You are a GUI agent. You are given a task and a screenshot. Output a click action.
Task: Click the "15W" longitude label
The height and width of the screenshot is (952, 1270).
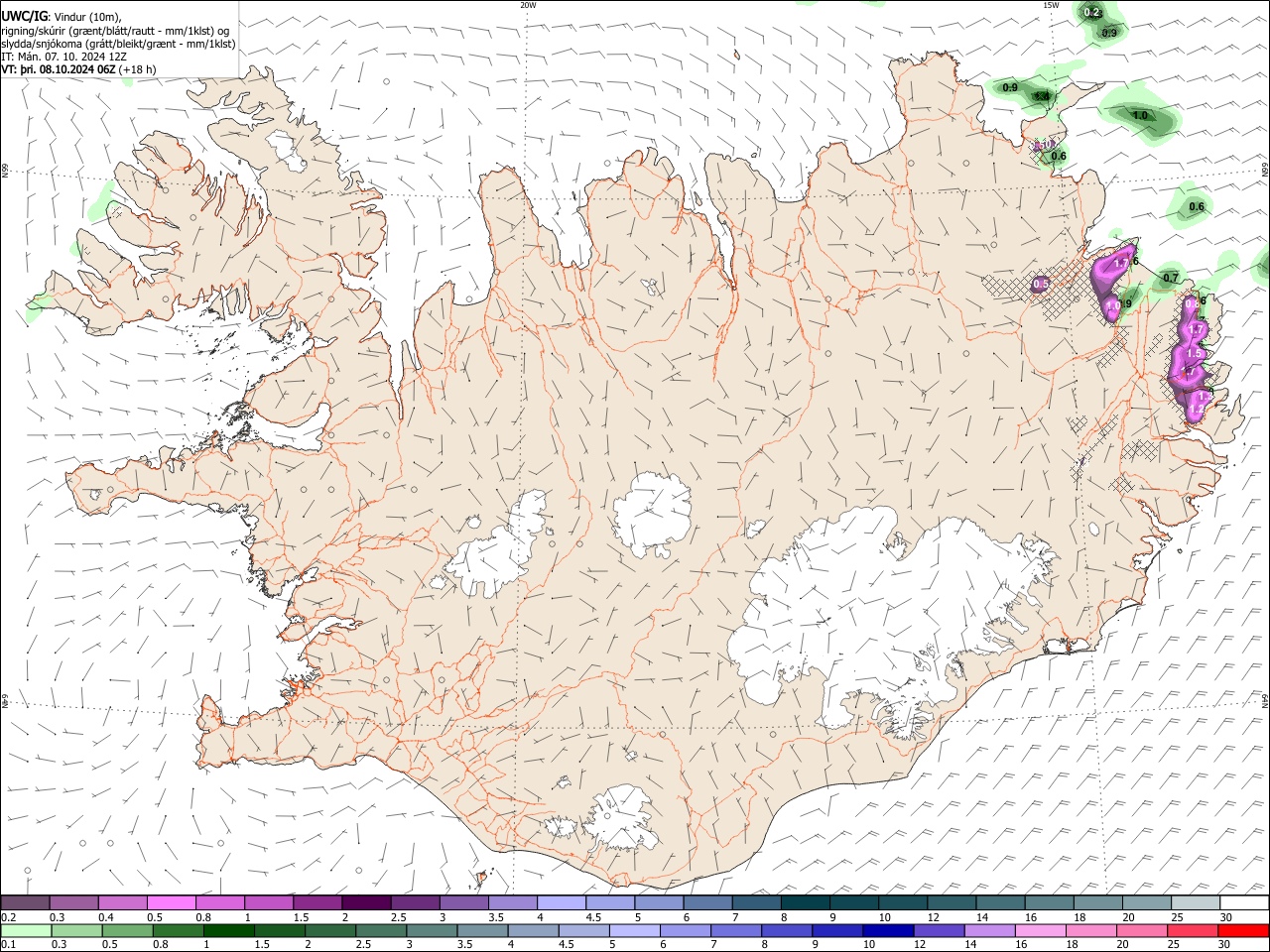pyautogui.click(x=1051, y=5)
